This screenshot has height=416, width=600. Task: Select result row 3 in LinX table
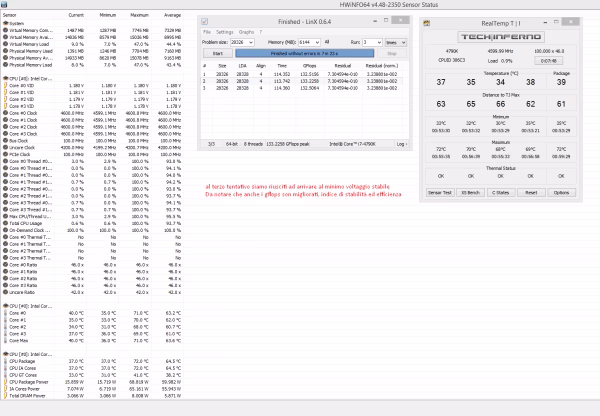[x=302, y=88]
